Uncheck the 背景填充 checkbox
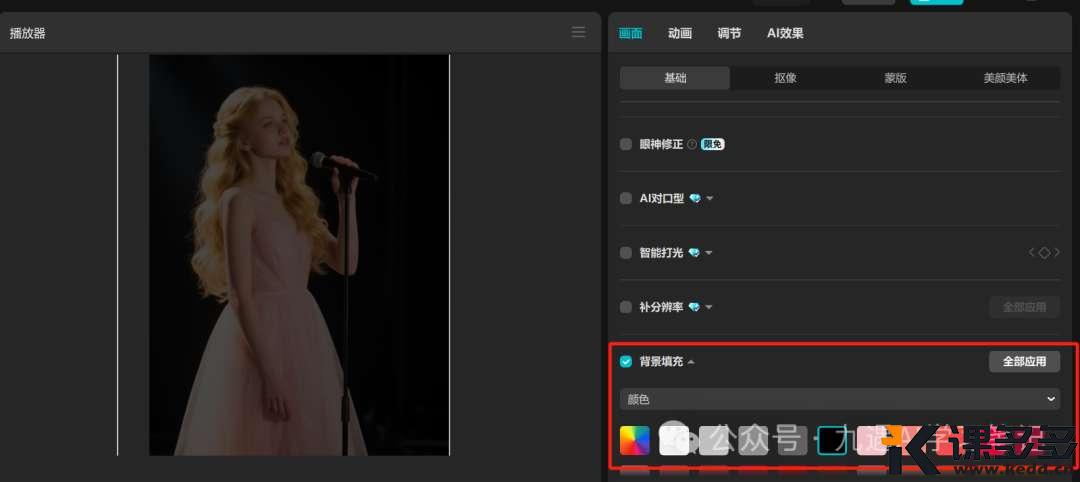1080x482 pixels. (x=625, y=362)
